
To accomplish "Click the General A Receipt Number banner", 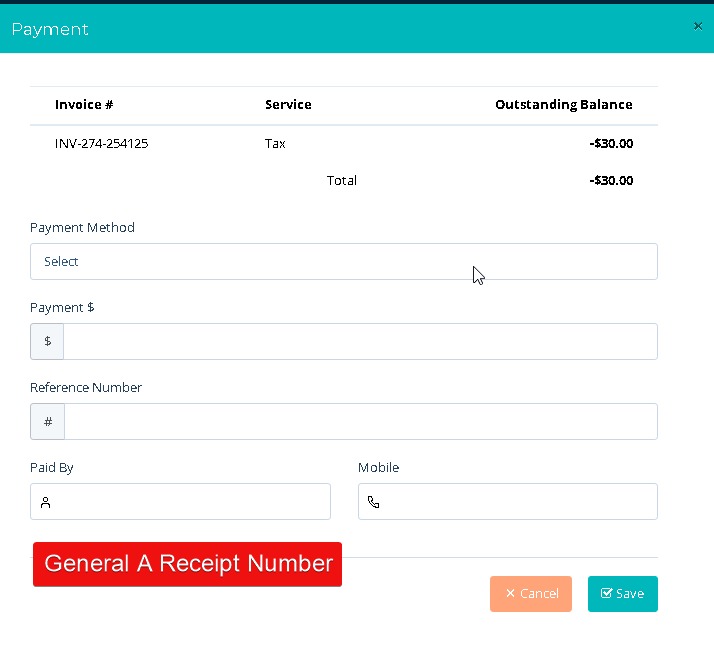I will 187,564.
